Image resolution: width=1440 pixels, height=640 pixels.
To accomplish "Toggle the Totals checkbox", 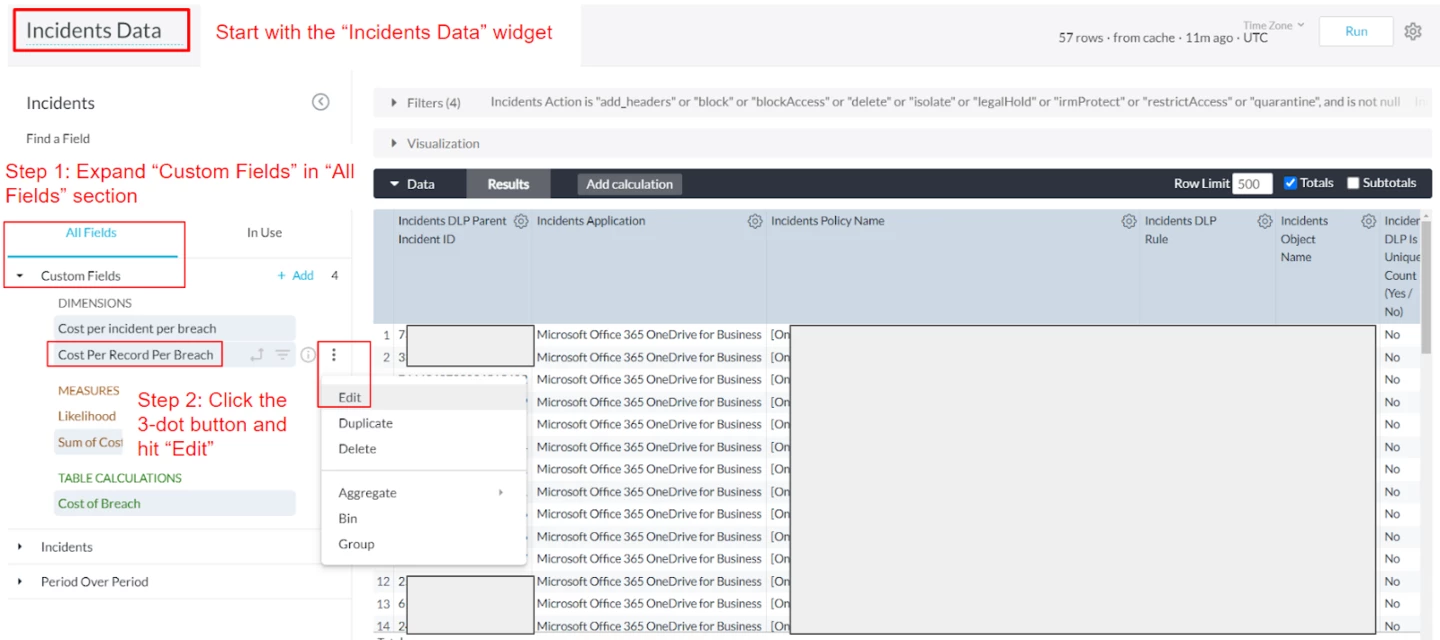I will point(1290,183).
